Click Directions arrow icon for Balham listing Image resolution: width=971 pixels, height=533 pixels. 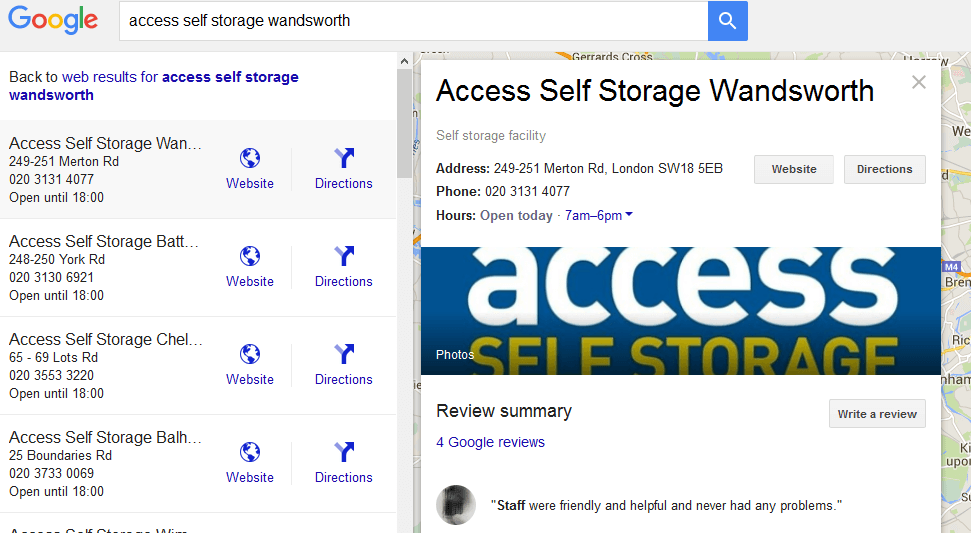coord(344,452)
